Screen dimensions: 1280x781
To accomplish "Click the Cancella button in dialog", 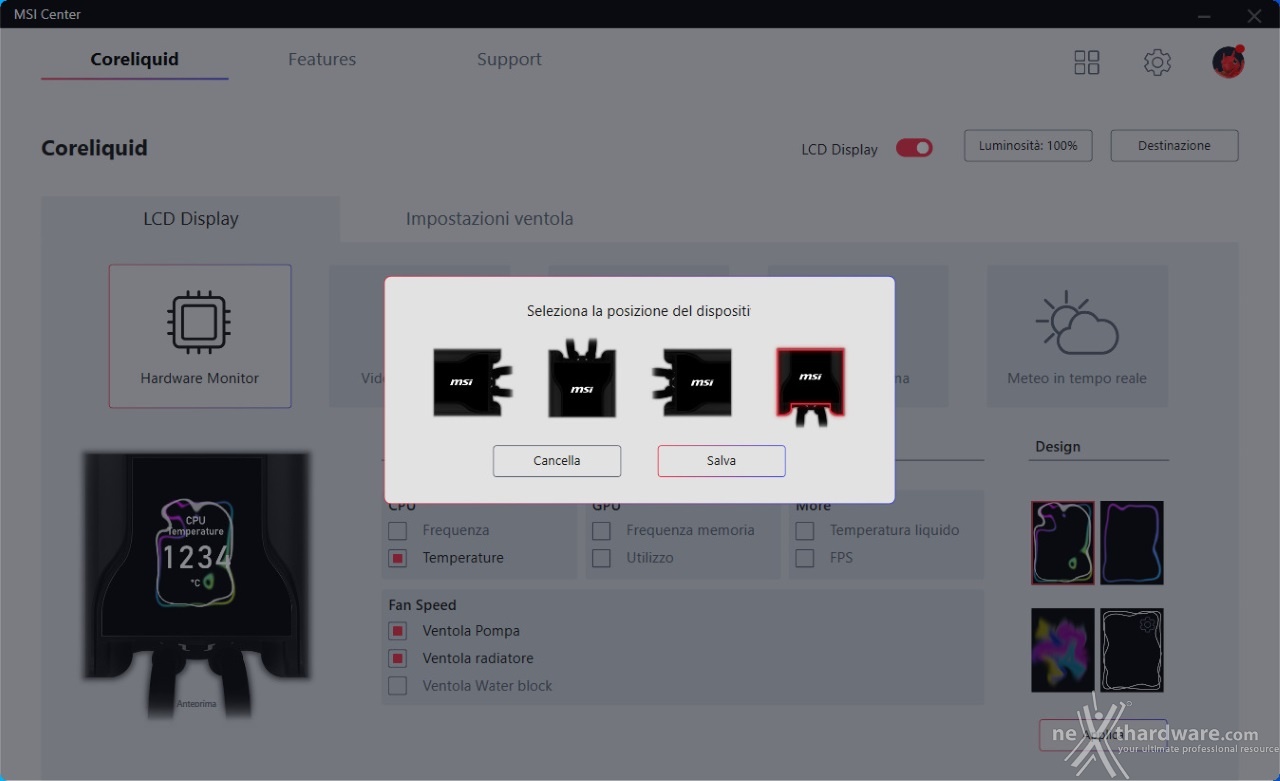I will click(x=557, y=461).
